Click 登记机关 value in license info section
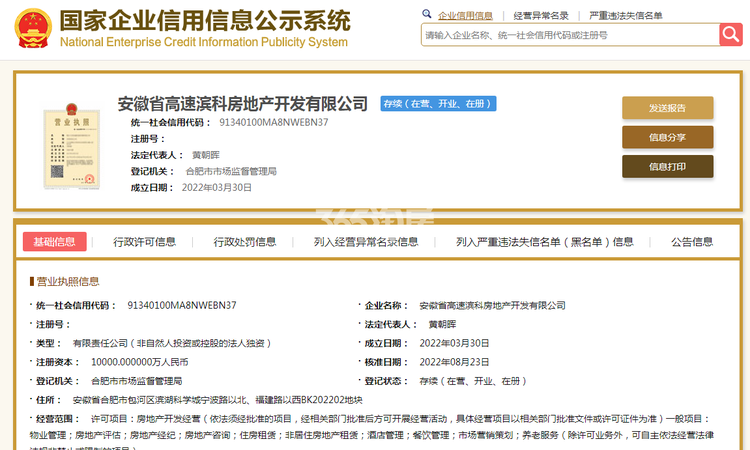Screen dimensions: 750x450 (137, 381)
